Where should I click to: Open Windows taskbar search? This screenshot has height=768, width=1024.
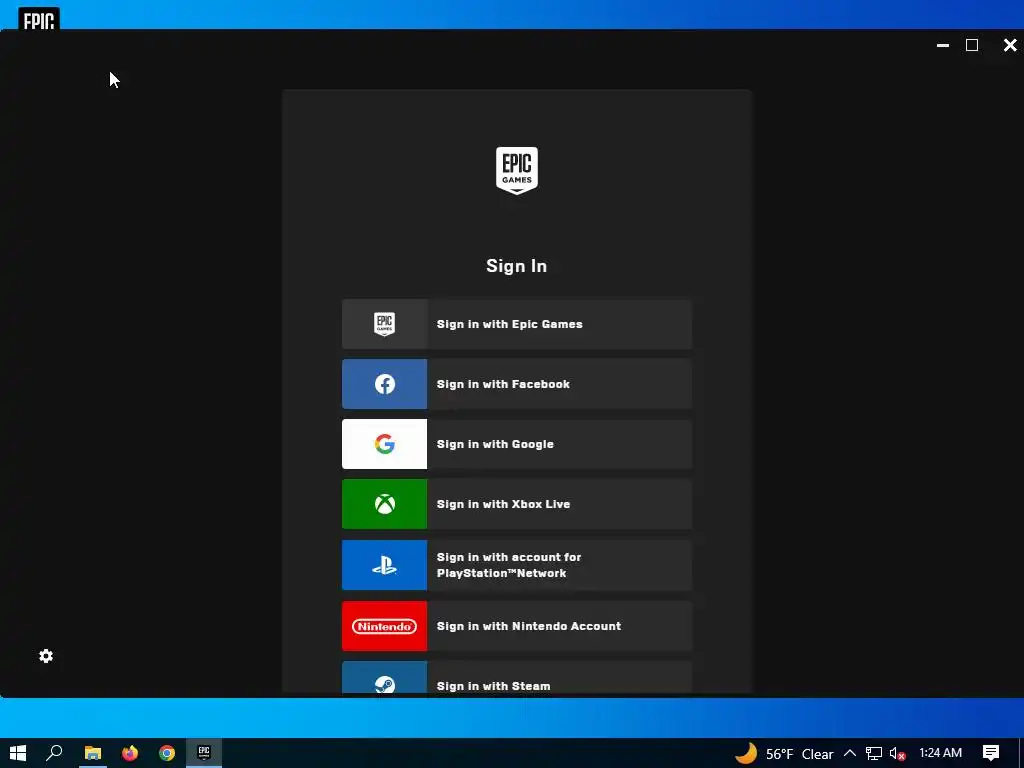point(54,753)
